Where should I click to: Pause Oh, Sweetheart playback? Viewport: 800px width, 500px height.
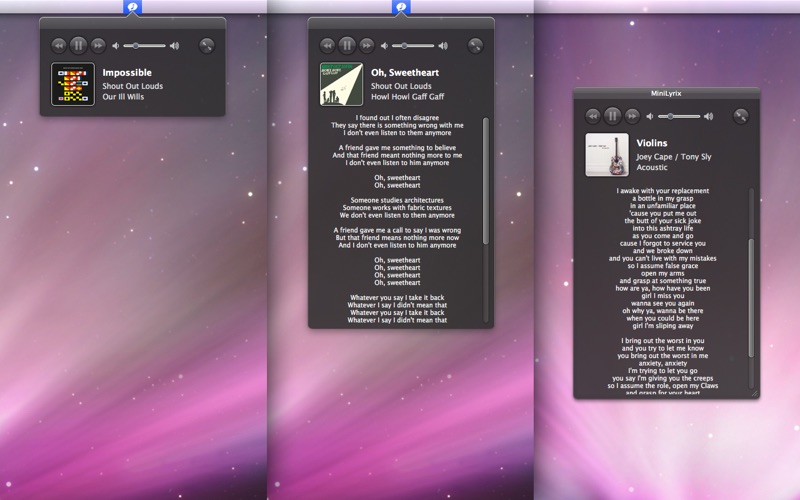347,45
